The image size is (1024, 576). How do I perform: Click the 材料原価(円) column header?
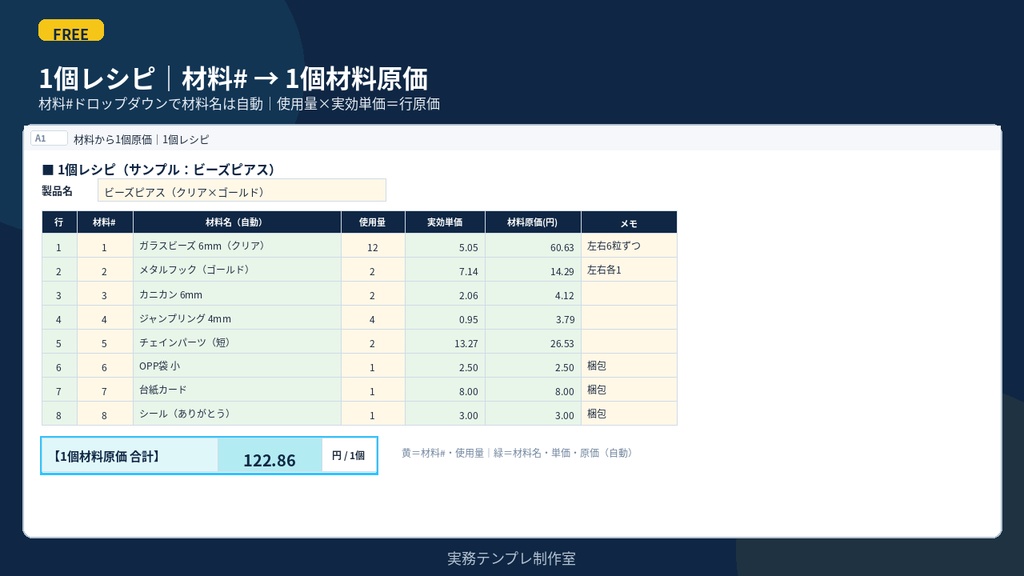tap(533, 222)
